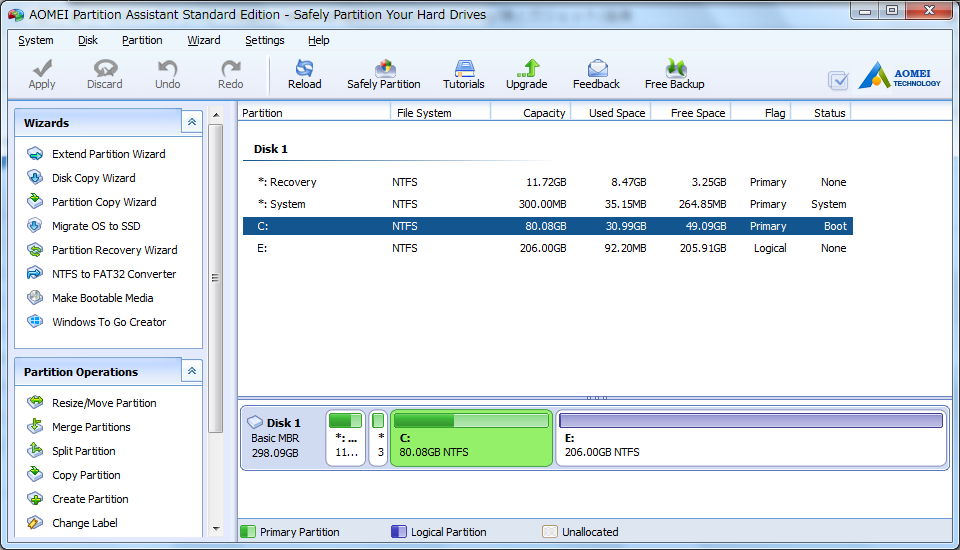Choose Make Bootable Media

102,298
